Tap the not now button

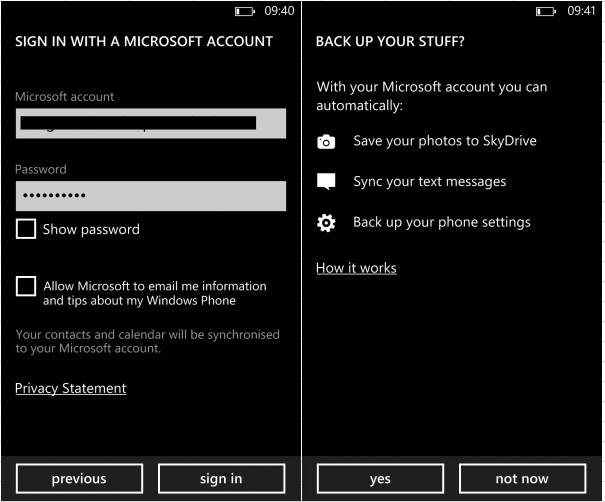click(522, 479)
